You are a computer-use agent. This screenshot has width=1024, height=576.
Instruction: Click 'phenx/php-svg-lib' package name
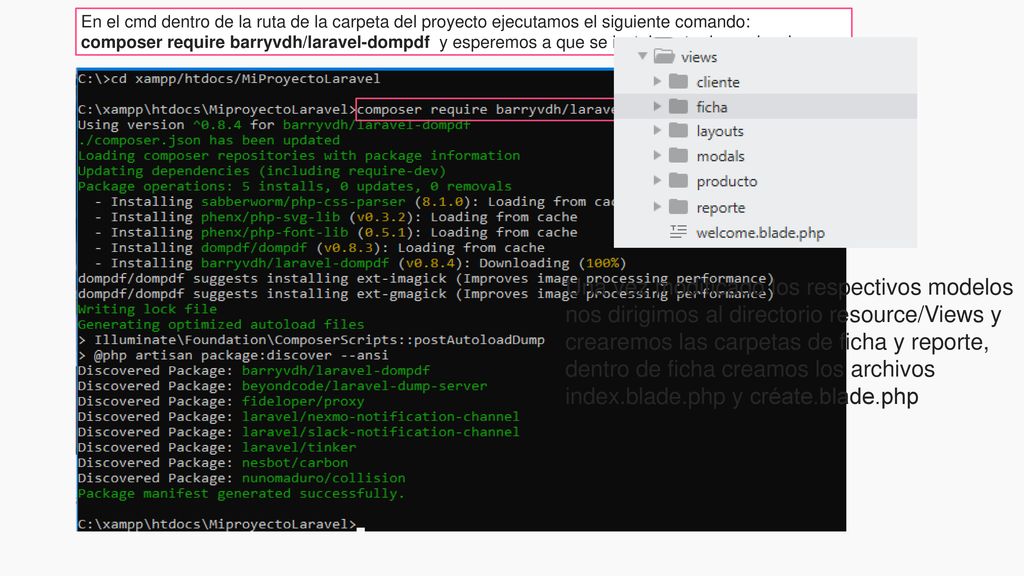coord(270,217)
